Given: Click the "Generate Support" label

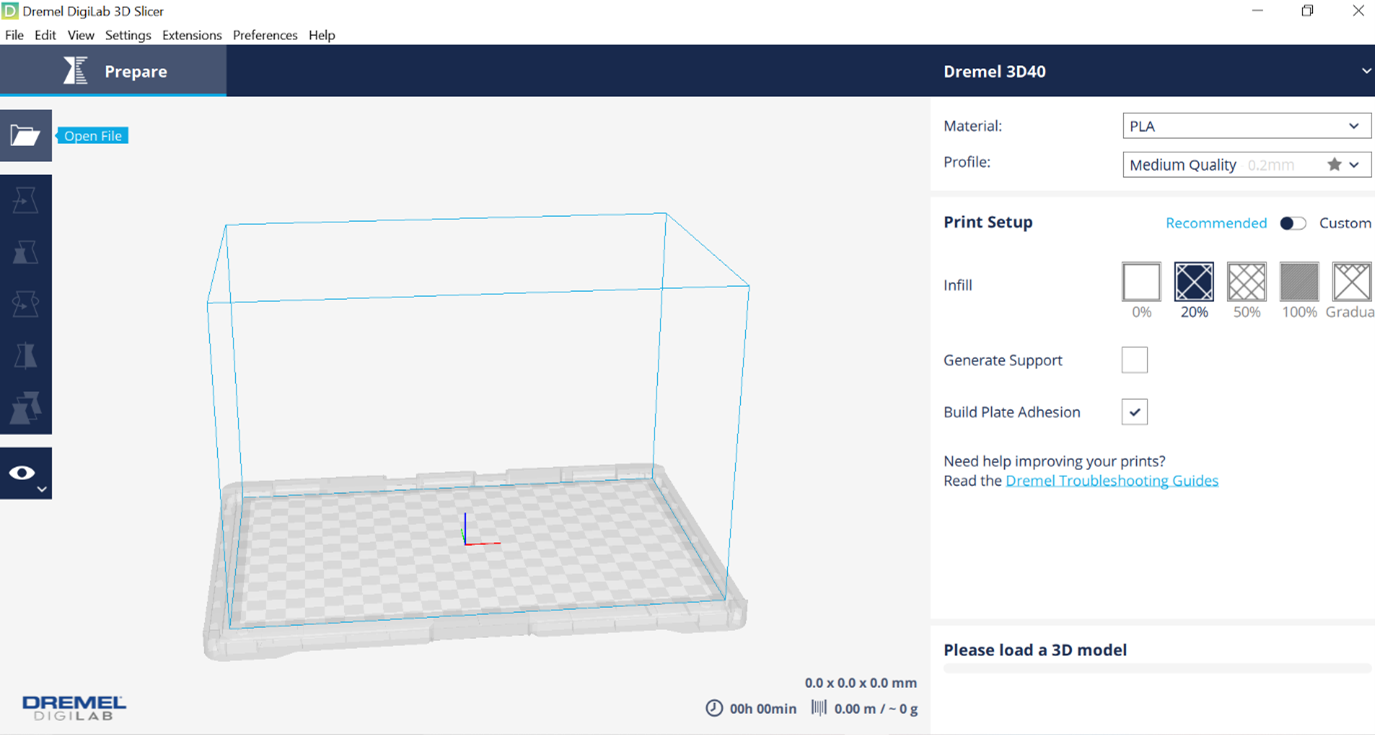Looking at the screenshot, I should (1003, 360).
